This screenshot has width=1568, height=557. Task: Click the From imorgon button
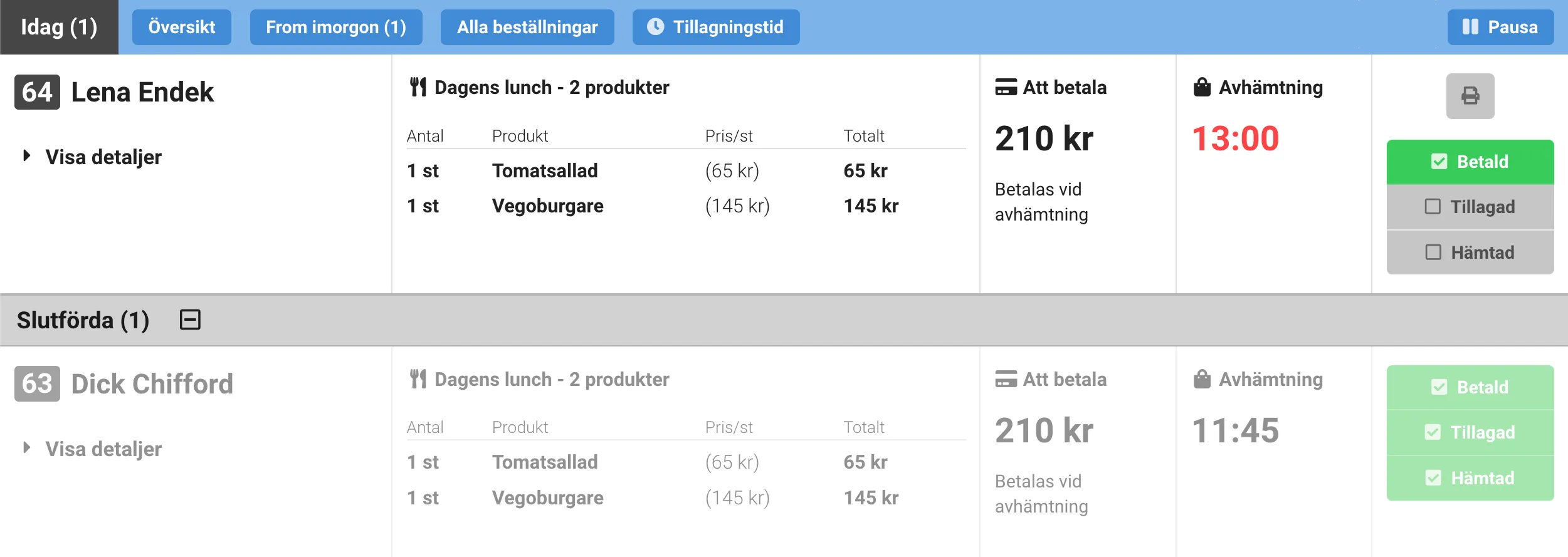(336, 27)
